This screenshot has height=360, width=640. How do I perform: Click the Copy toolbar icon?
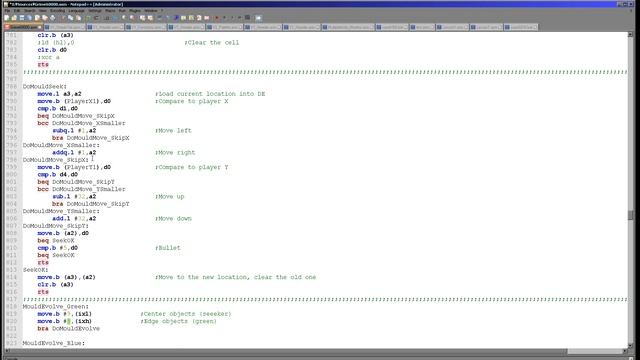70,18
